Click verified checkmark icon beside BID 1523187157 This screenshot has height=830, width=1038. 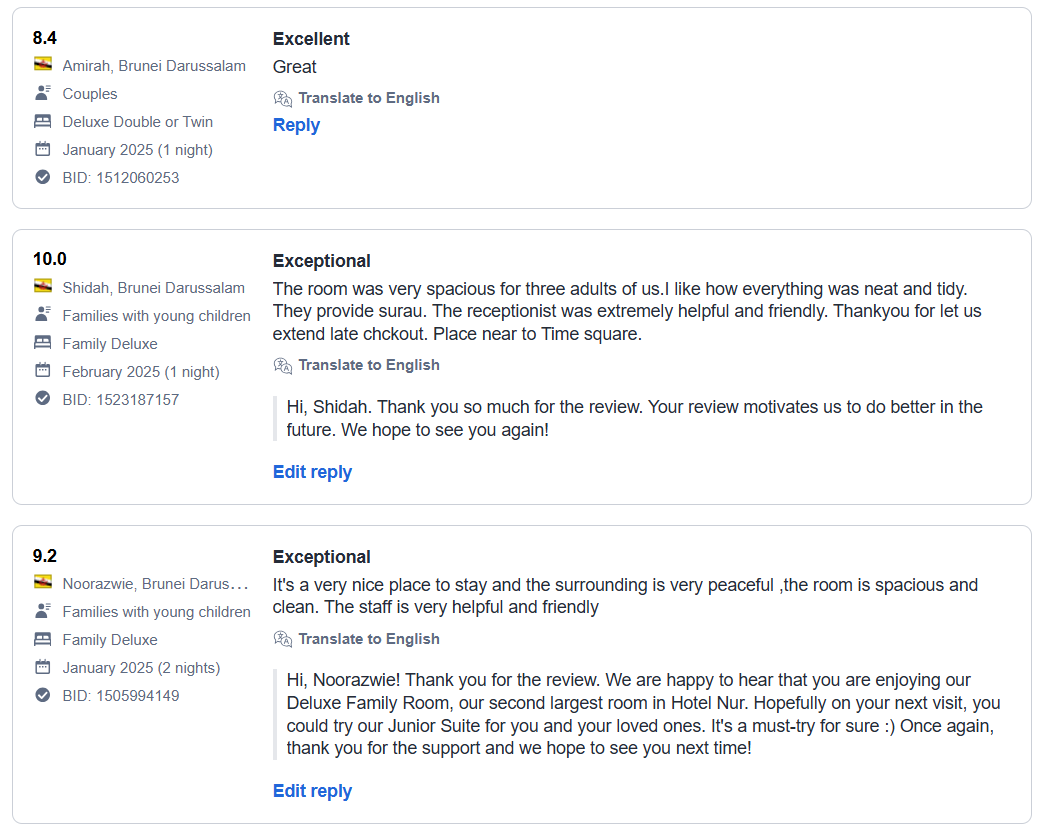pos(42,399)
